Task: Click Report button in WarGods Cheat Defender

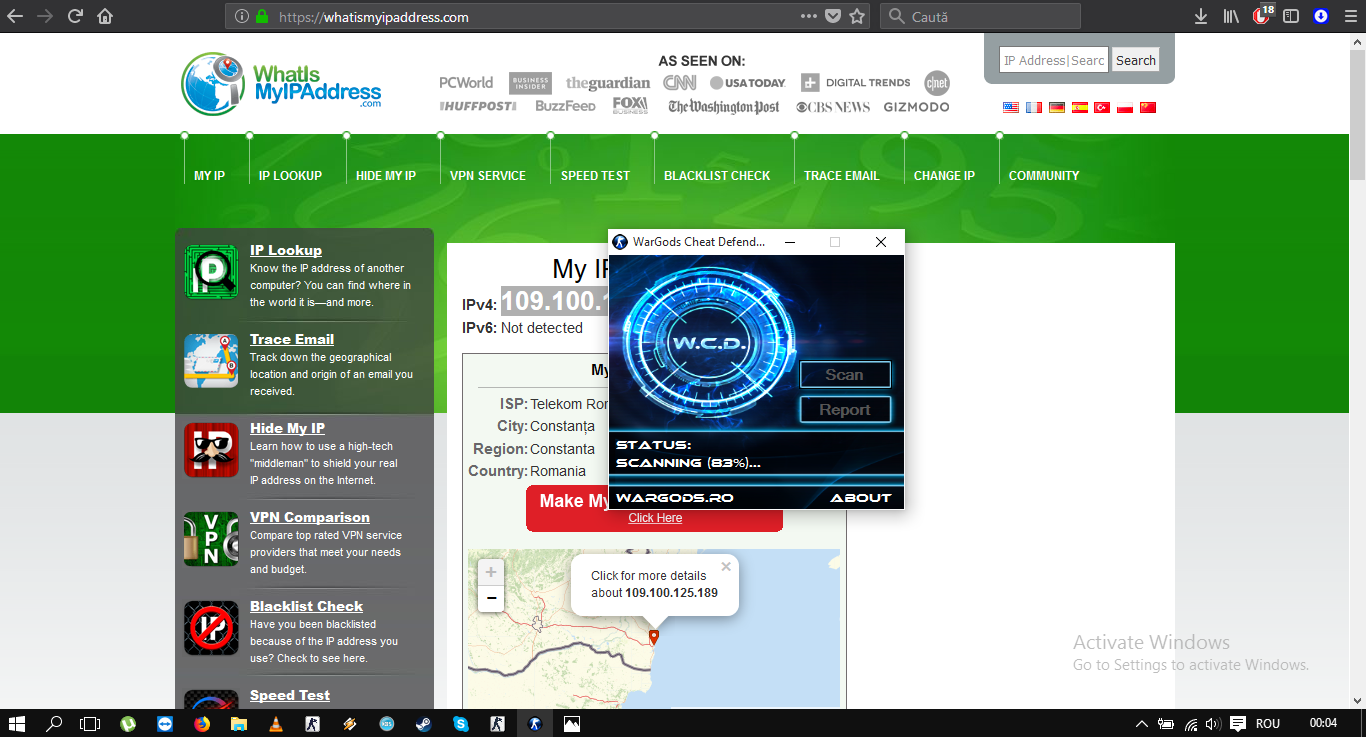Action: pyautogui.click(x=845, y=410)
